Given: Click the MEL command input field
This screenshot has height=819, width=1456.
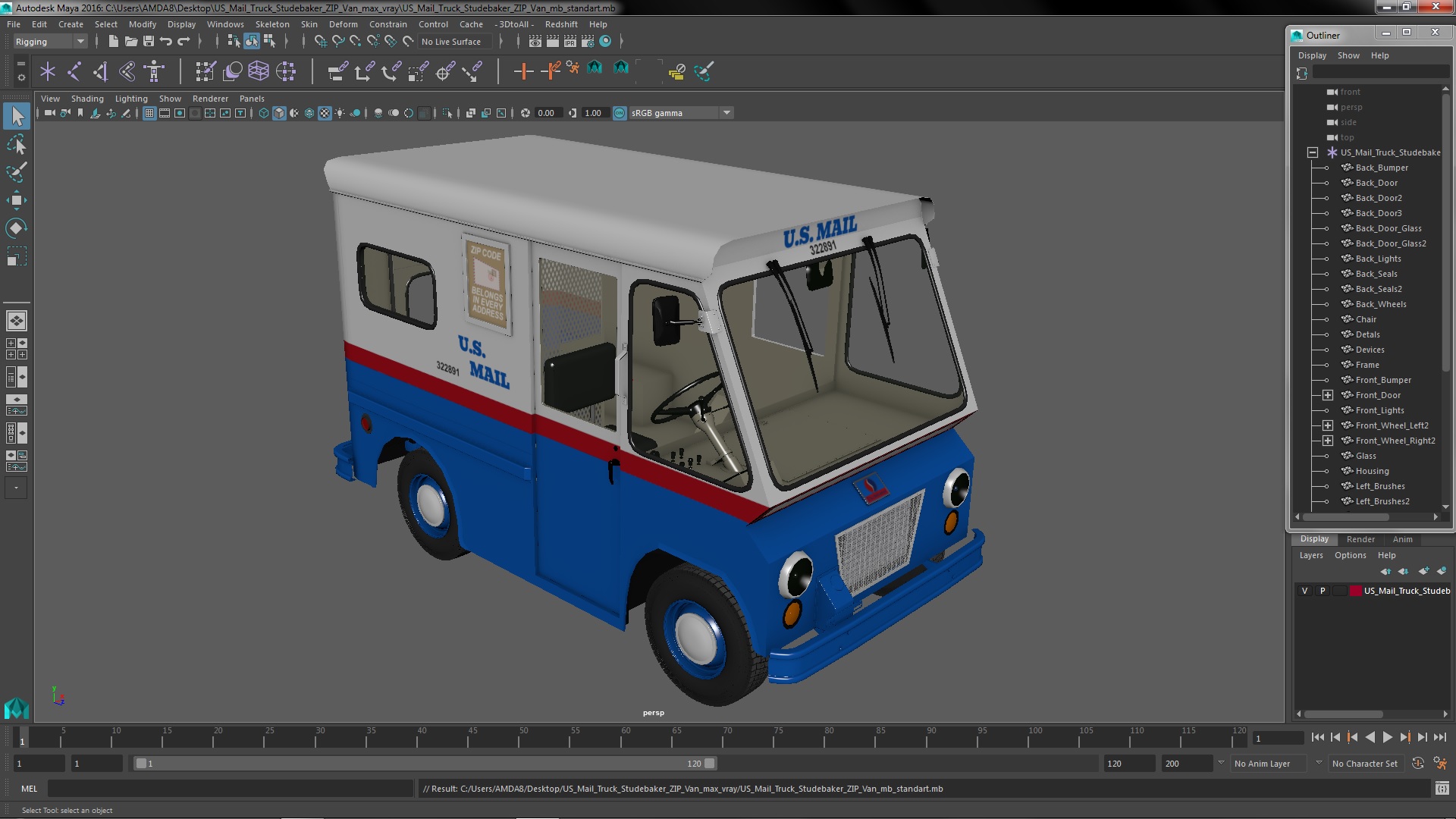Looking at the screenshot, I should (x=231, y=789).
